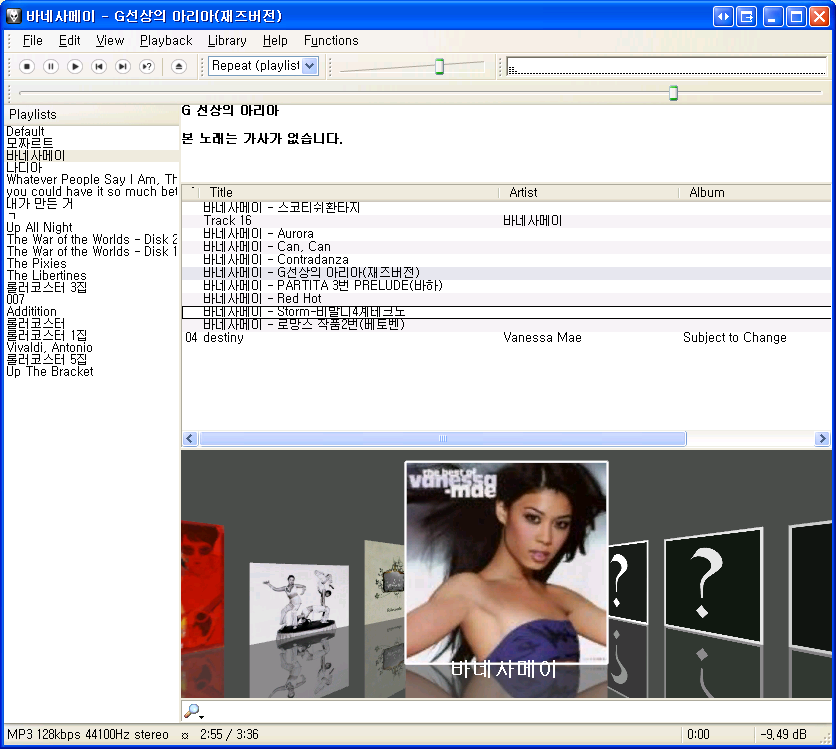Select the Up The Bracket playlist
836x749 pixels.
pyautogui.click(x=92, y=372)
